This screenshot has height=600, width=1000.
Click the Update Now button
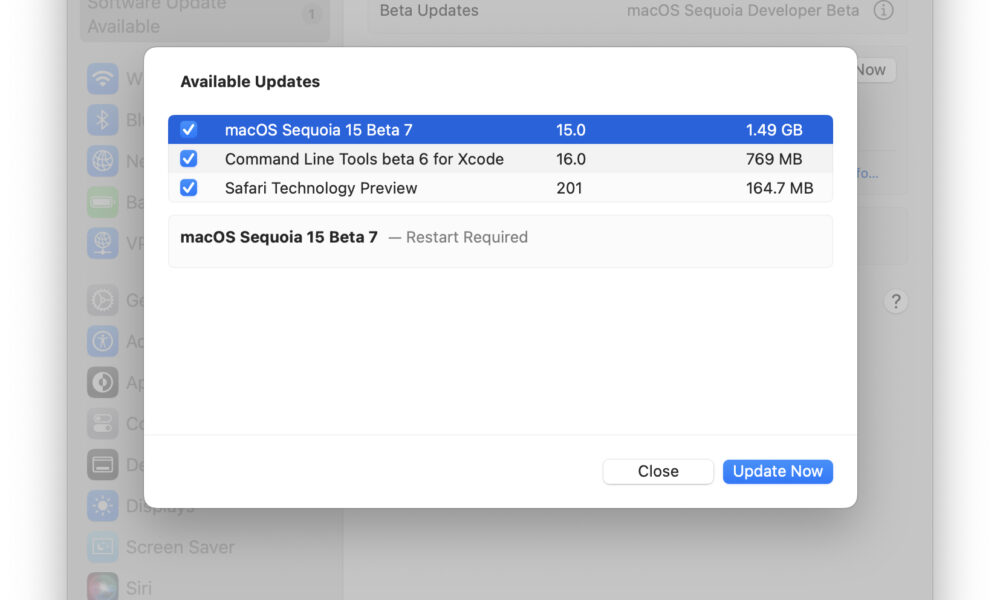coord(777,471)
